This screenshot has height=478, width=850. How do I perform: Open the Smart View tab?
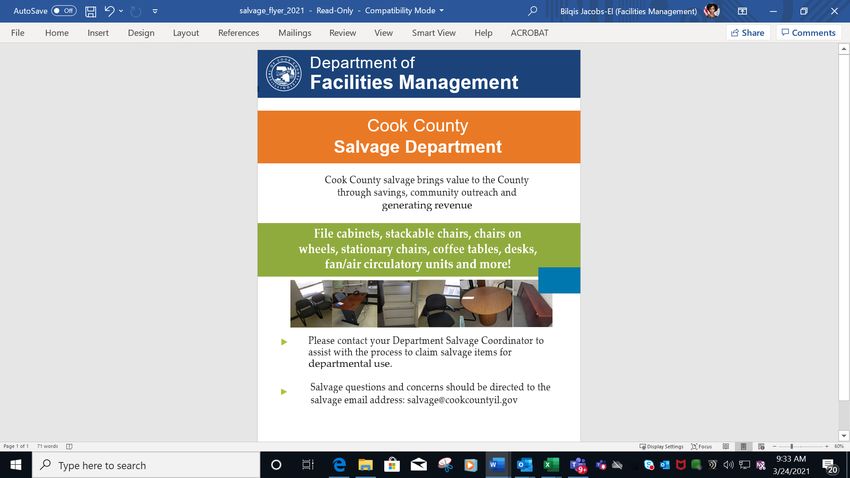tap(434, 33)
